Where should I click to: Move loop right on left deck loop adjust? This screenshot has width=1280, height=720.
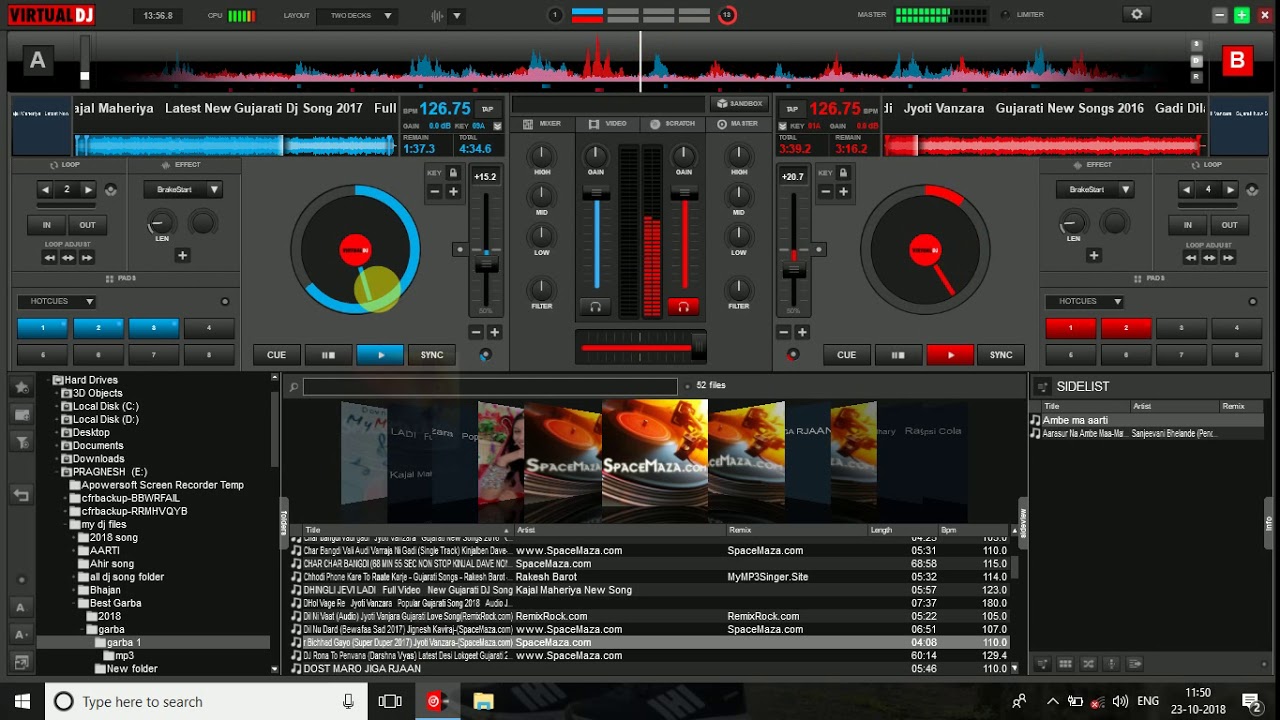coord(87,258)
